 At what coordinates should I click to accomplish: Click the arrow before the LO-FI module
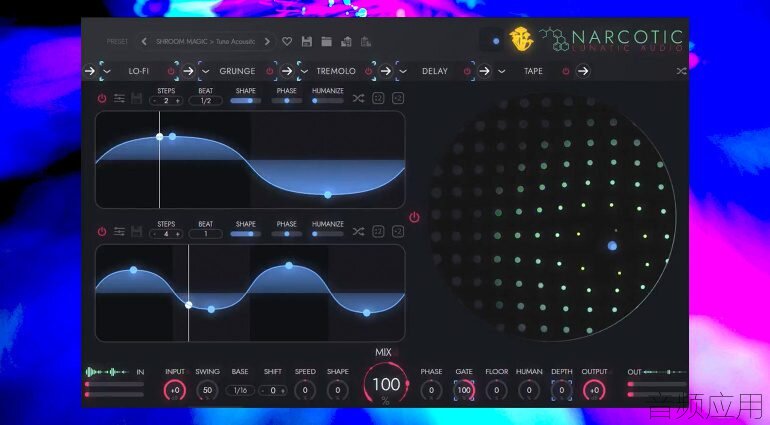tap(89, 71)
